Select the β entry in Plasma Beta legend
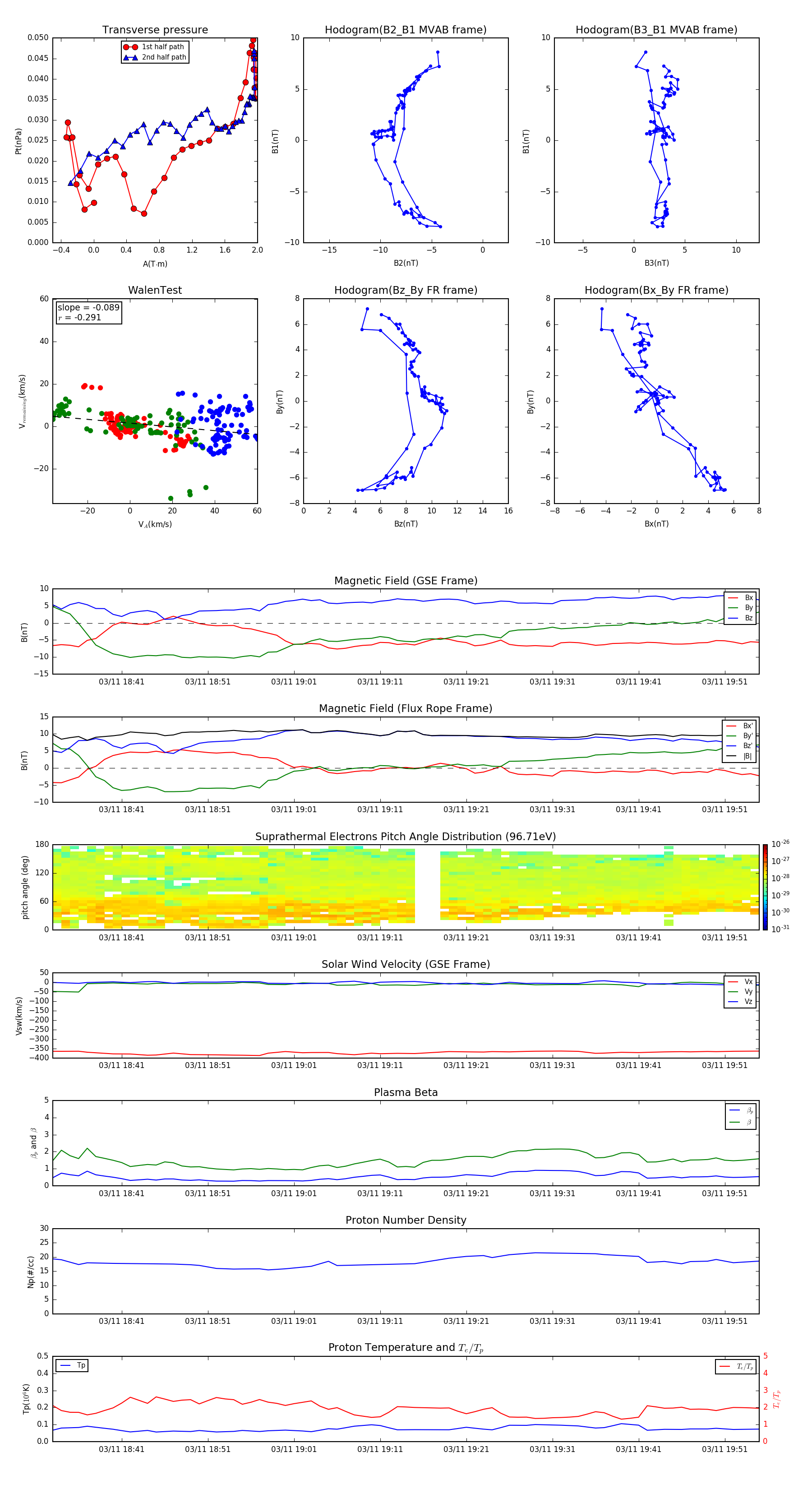 742,1122
